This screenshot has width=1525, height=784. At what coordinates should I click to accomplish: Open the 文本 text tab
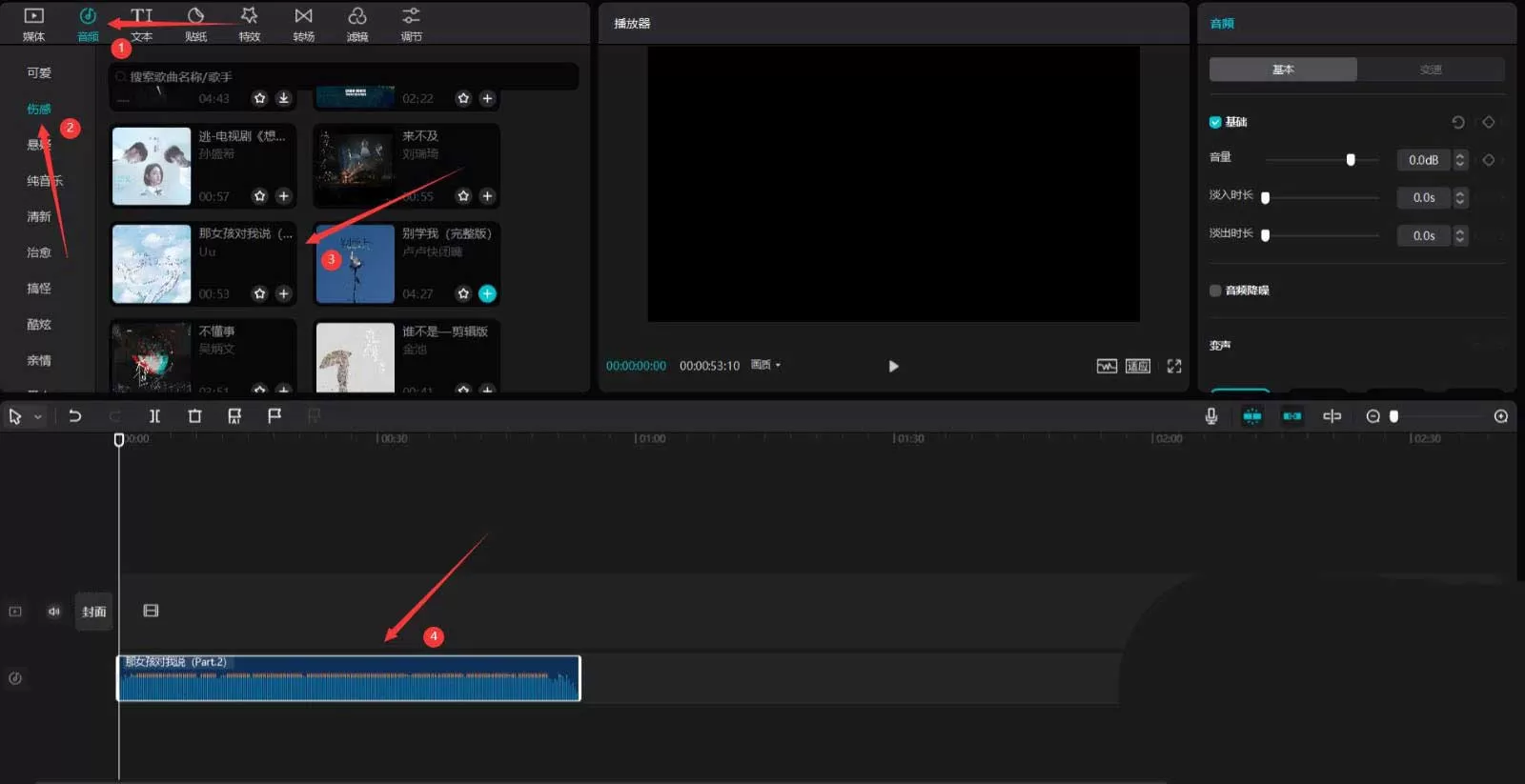(x=142, y=25)
